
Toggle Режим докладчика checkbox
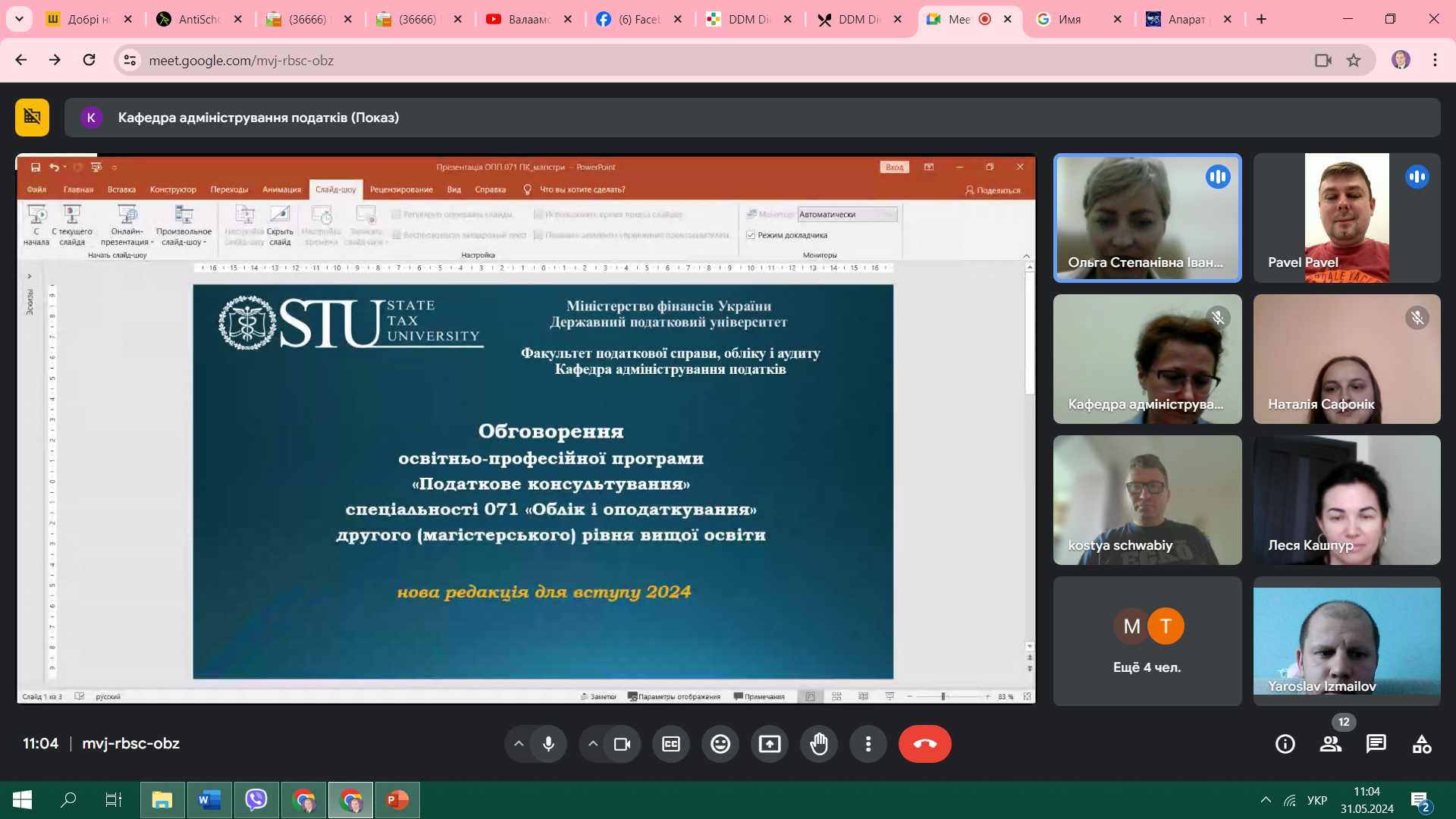[x=751, y=235]
